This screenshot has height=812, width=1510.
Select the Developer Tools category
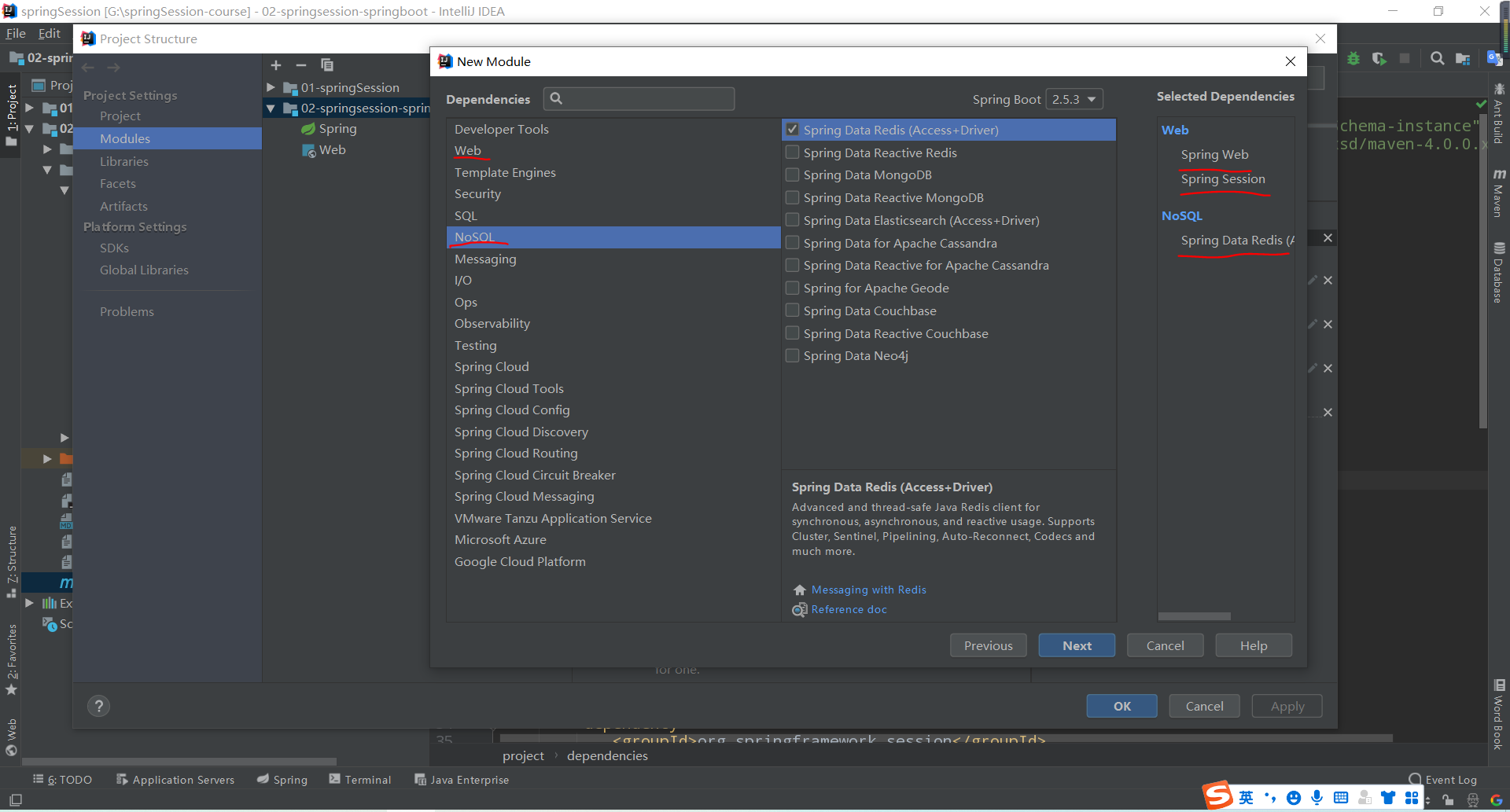[502, 129]
